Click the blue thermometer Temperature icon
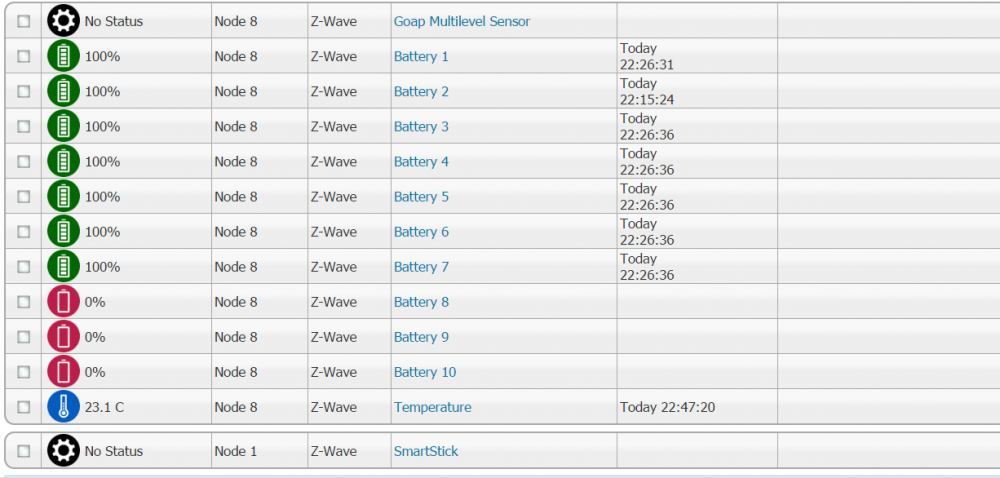Screen dimensions: 1000x478 [63, 407]
